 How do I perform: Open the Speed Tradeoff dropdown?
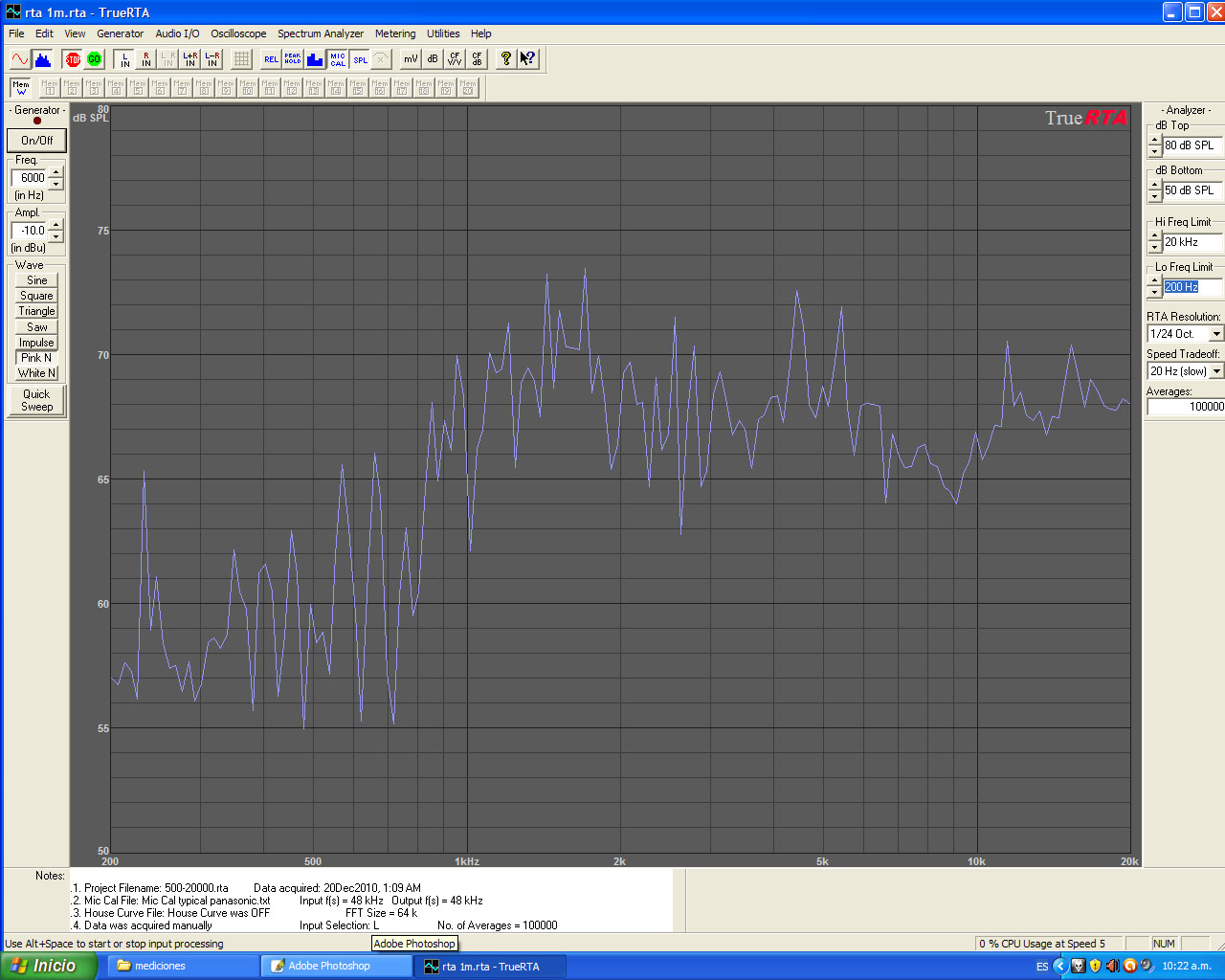(x=1216, y=371)
